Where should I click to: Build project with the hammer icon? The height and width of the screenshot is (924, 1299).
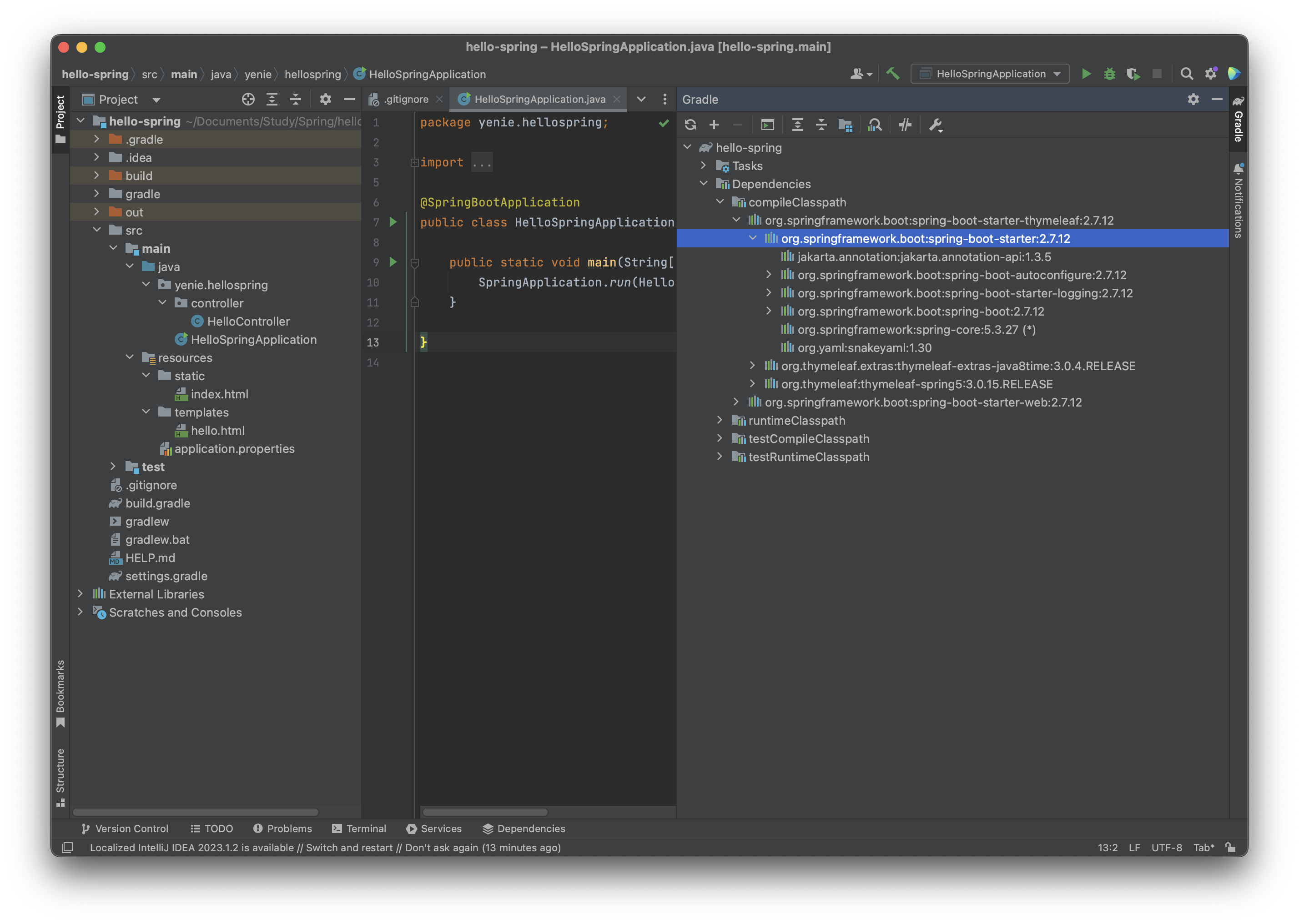893,74
